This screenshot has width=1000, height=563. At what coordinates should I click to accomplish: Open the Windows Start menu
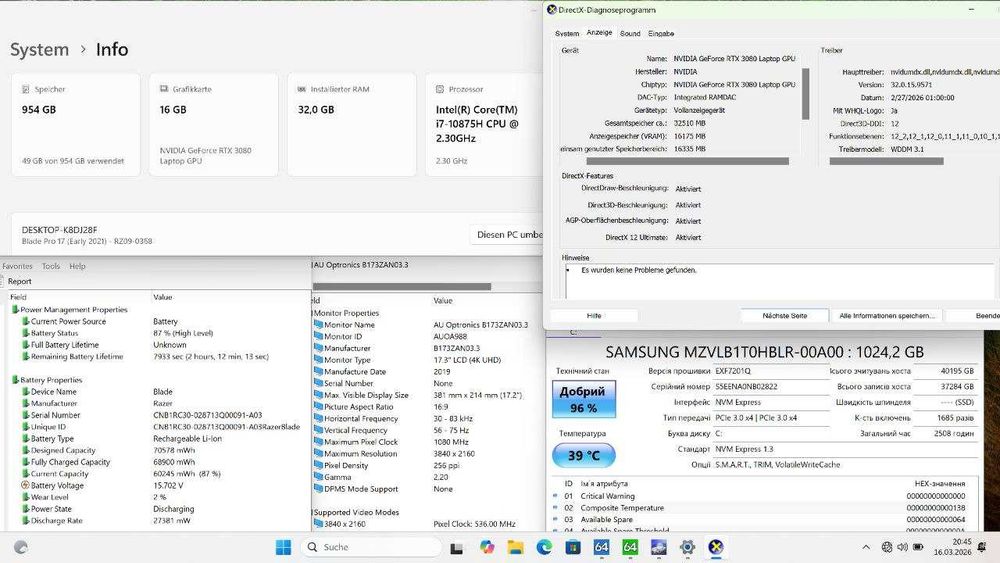[x=283, y=547]
